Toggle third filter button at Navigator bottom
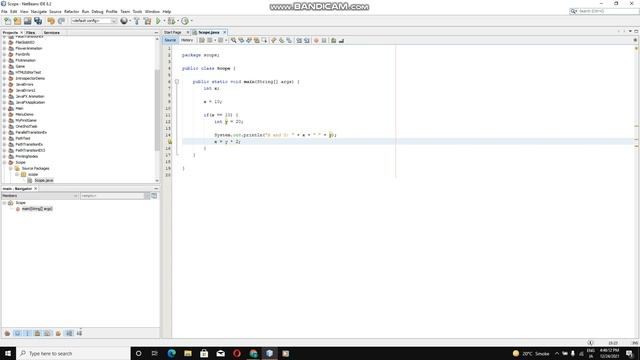640x360 pixels. 27,333
